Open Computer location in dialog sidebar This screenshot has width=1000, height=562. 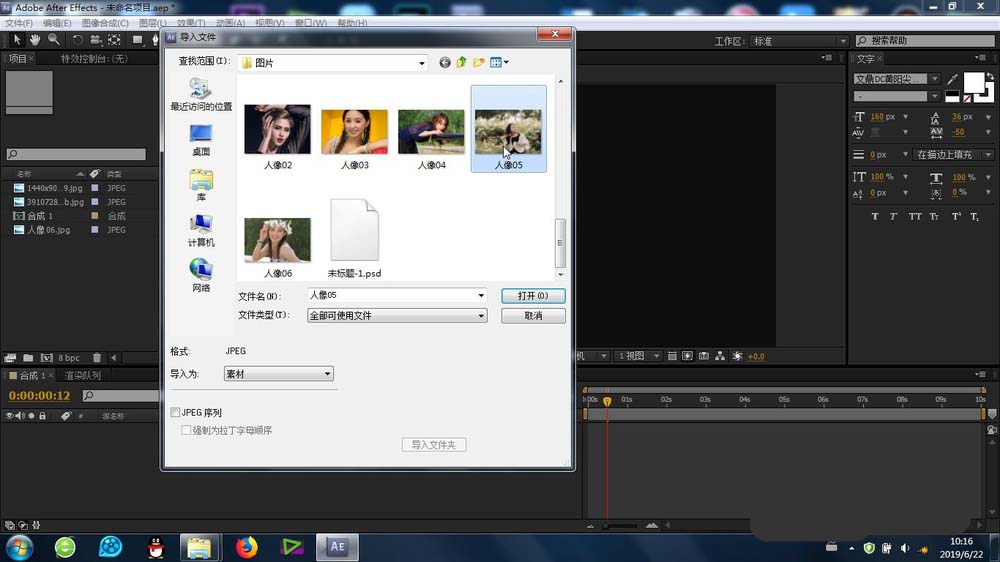tap(201, 230)
